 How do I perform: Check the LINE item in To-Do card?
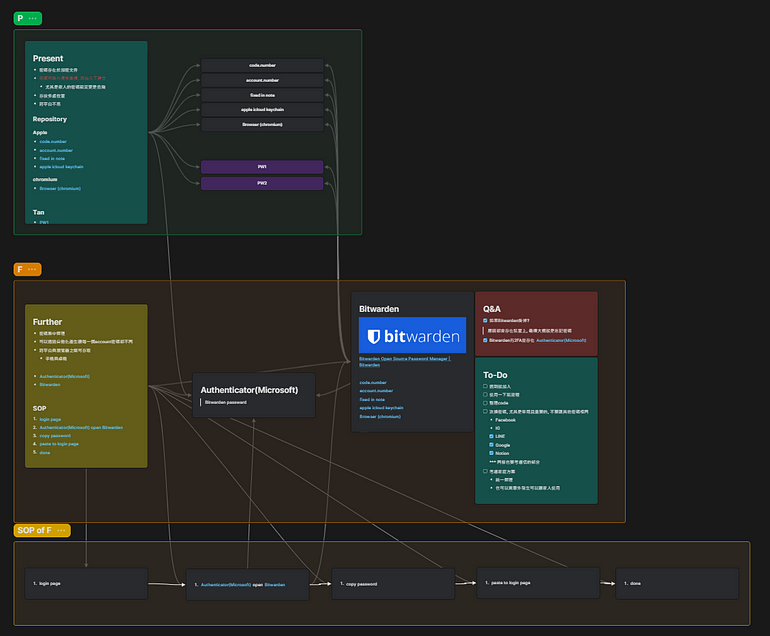click(x=491, y=436)
